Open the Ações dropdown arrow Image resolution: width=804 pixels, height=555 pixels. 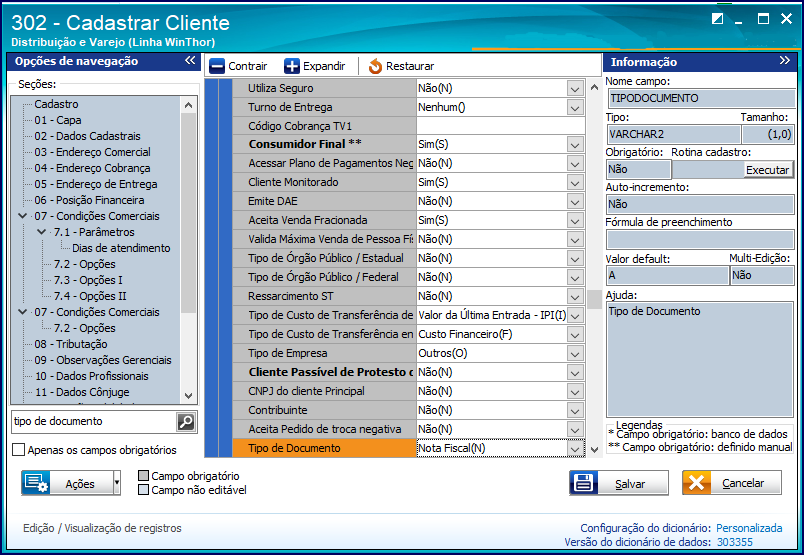pos(117,483)
